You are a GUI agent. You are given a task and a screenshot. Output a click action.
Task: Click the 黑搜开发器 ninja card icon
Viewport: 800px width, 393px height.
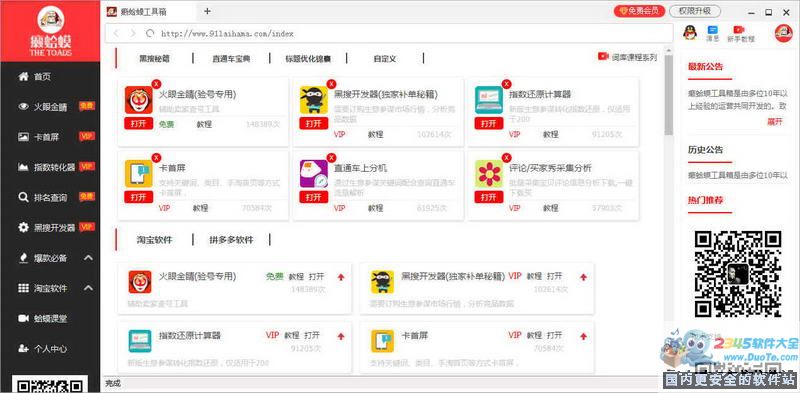click(x=314, y=100)
